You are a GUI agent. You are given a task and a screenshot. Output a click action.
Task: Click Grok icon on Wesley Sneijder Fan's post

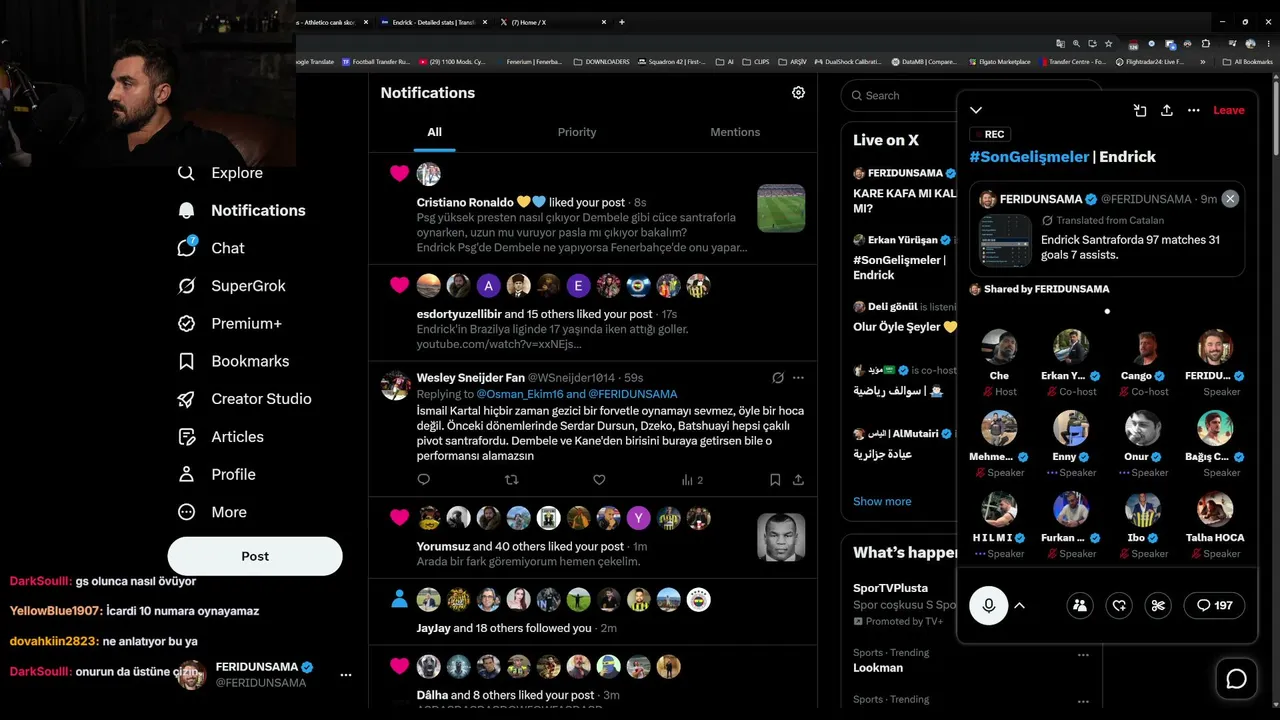tap(777, 378)
